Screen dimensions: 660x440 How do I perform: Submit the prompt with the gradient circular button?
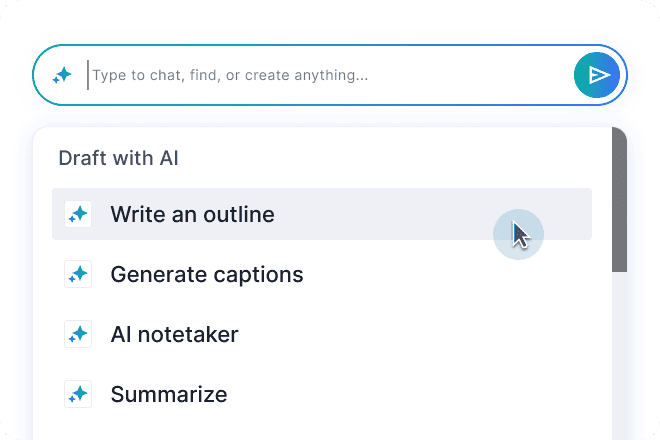pyautogui.click(x=597, y=75)
